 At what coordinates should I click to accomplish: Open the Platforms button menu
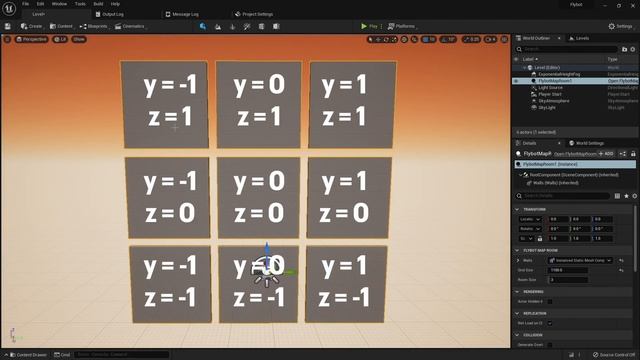point(402,27)
